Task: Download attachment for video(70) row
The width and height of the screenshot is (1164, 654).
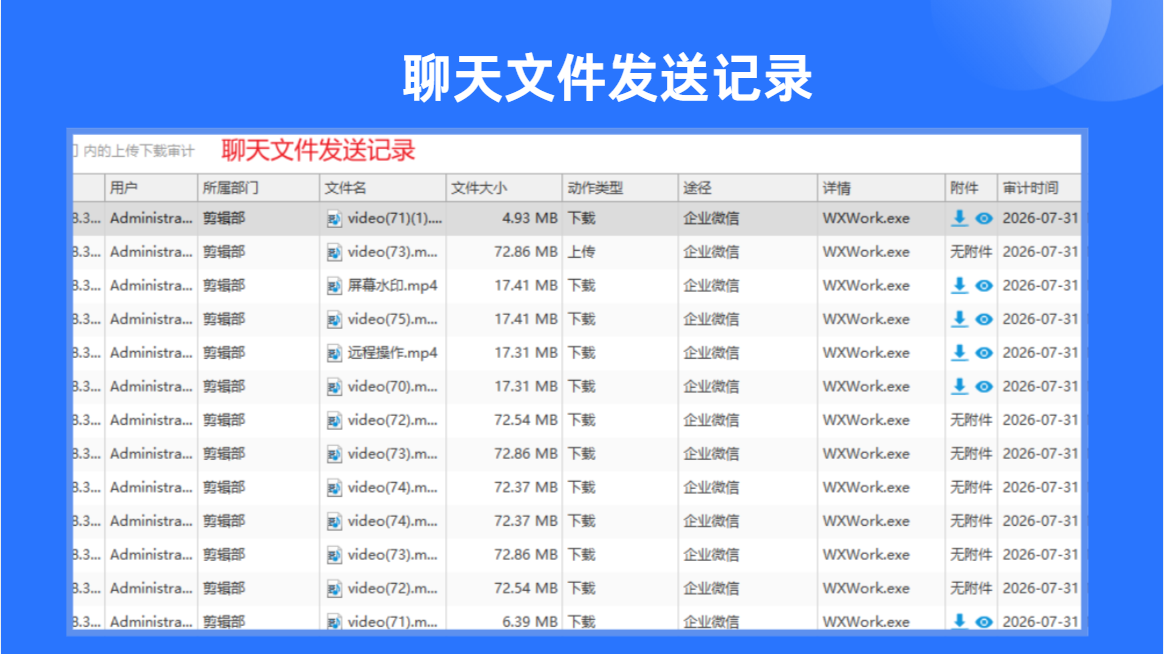Action: click(x=959, y=386)
